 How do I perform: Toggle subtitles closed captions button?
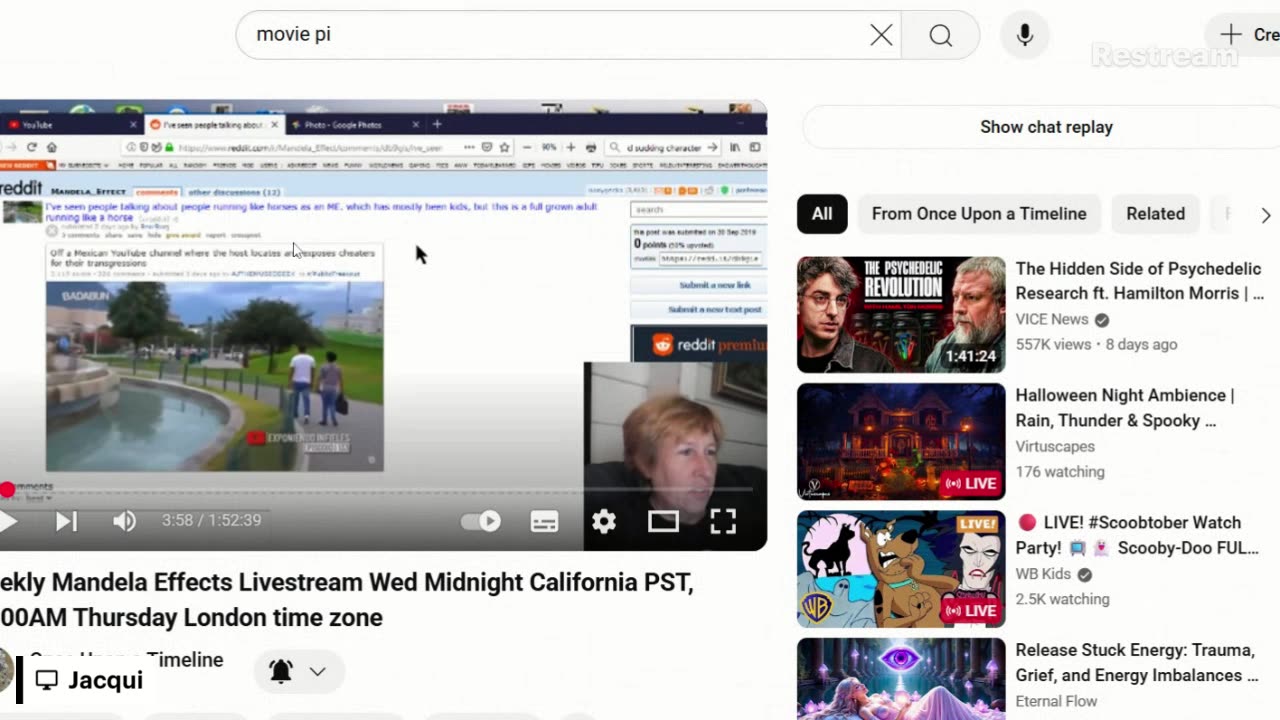544,521
